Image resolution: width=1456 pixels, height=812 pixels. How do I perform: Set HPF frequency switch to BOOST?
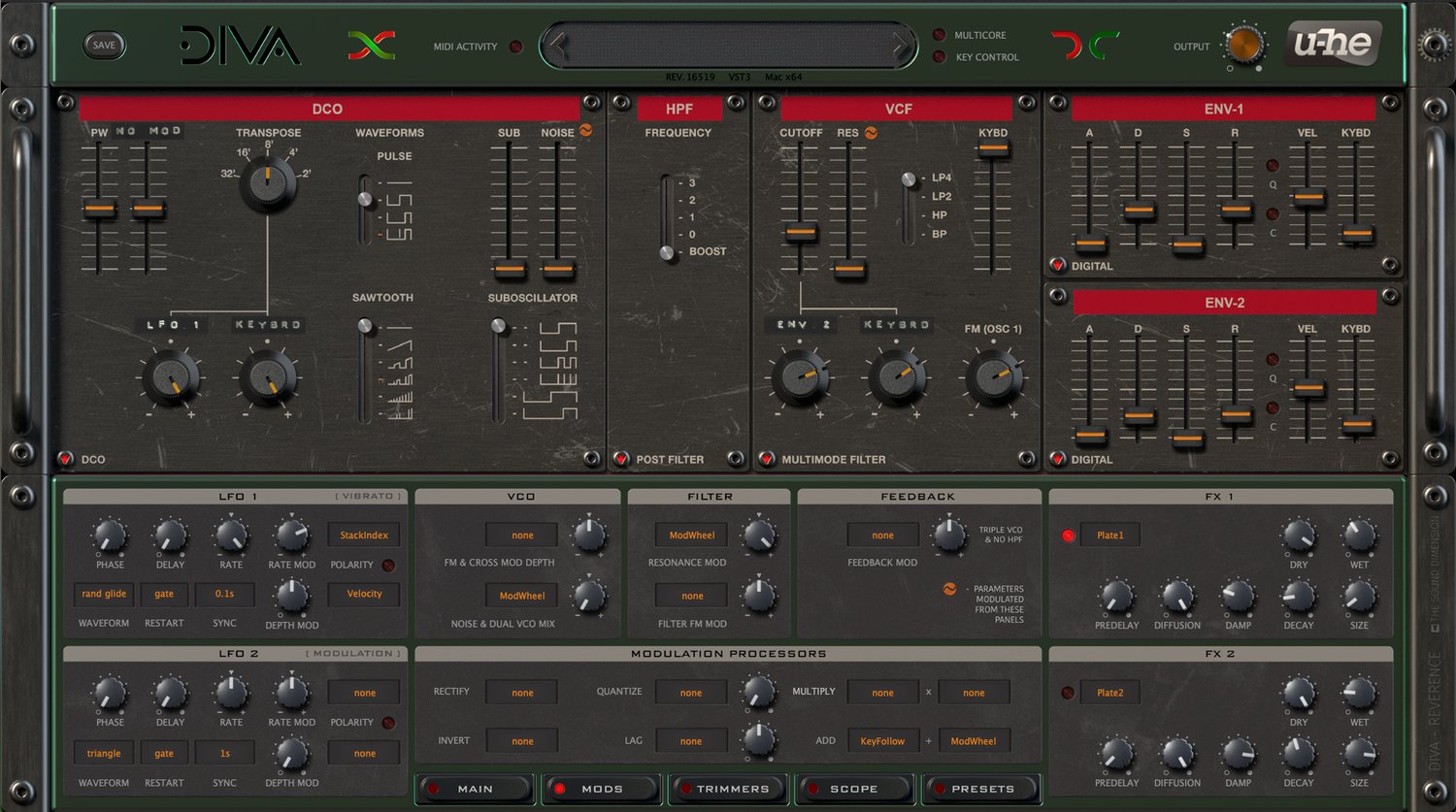click(x=708, y=251)
